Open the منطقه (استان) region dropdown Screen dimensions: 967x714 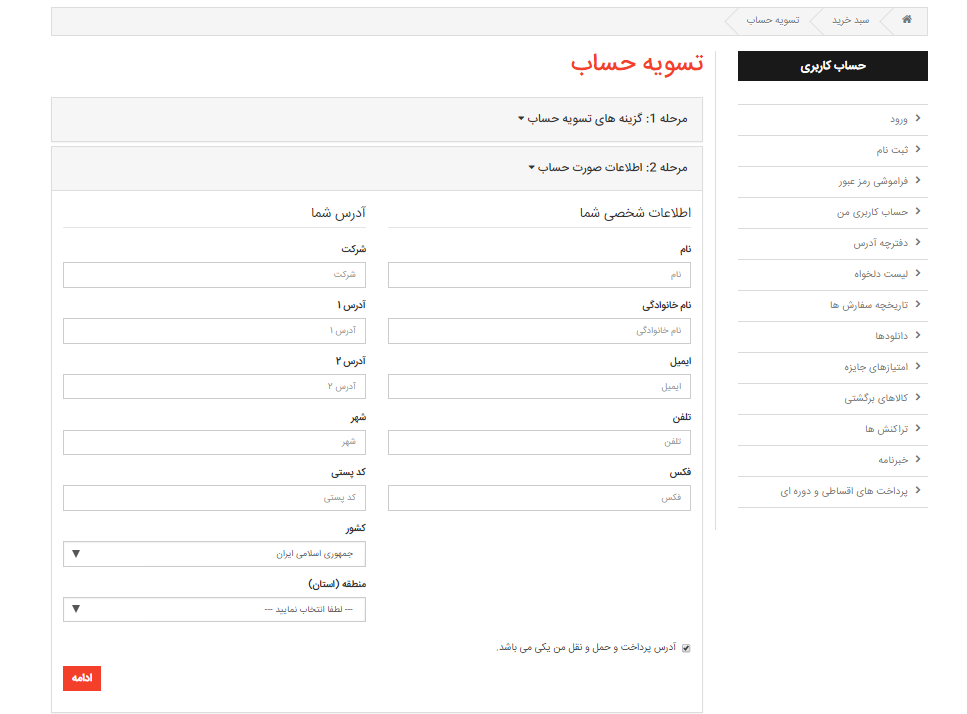pos(214,609)
